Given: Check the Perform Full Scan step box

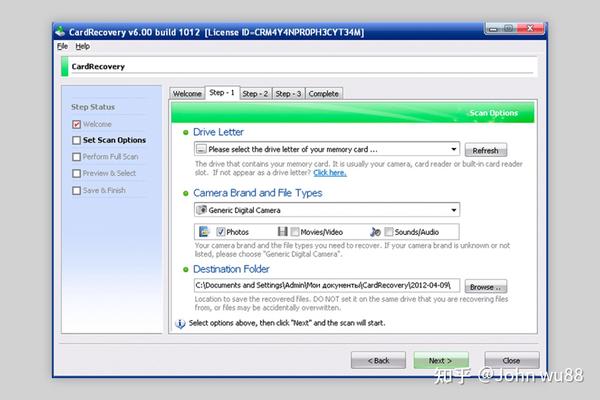Looking at the screenshot, I should point(77,157).
